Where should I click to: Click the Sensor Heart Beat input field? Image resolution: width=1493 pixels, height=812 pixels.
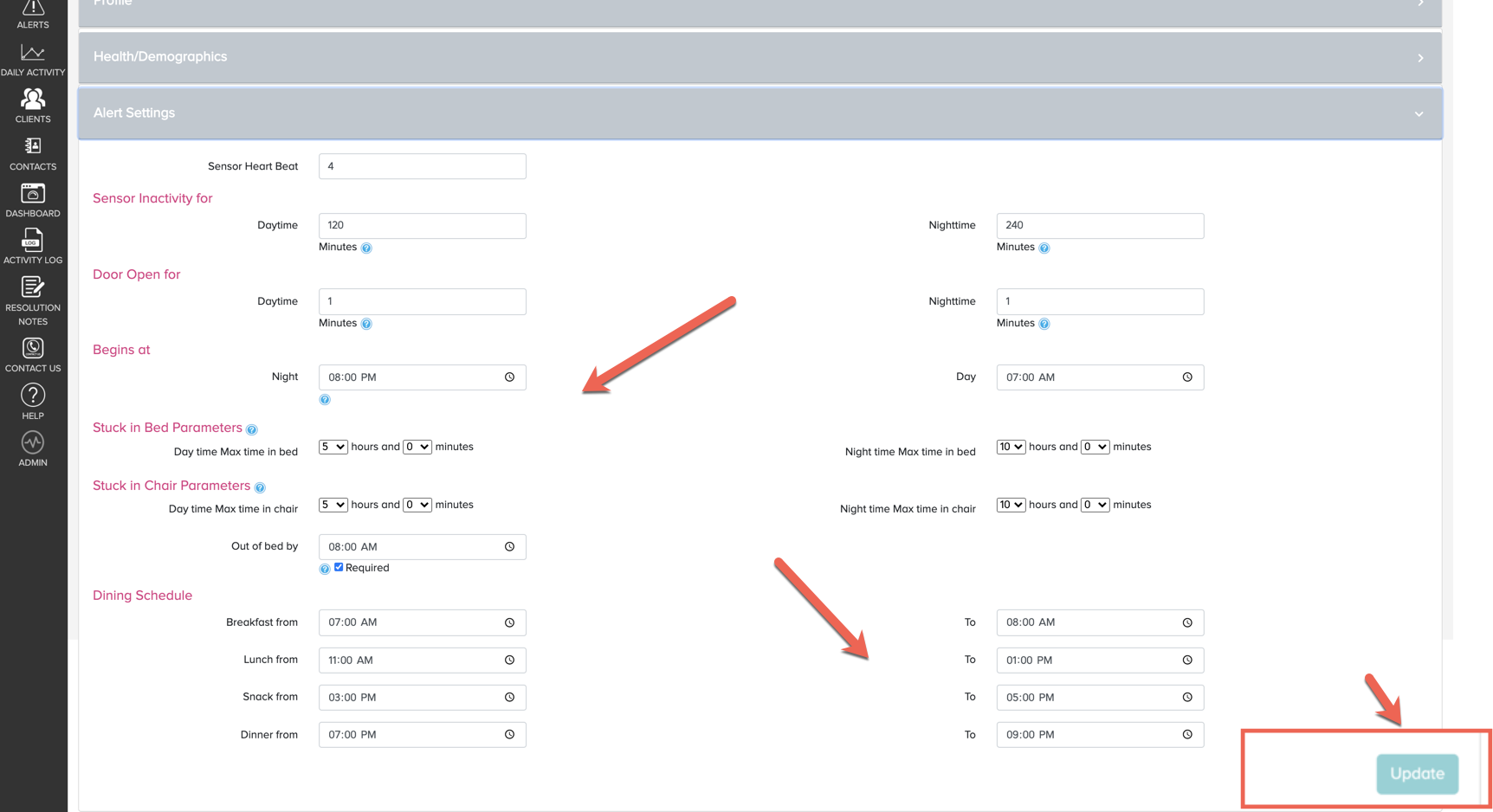[x=422, y=166]
